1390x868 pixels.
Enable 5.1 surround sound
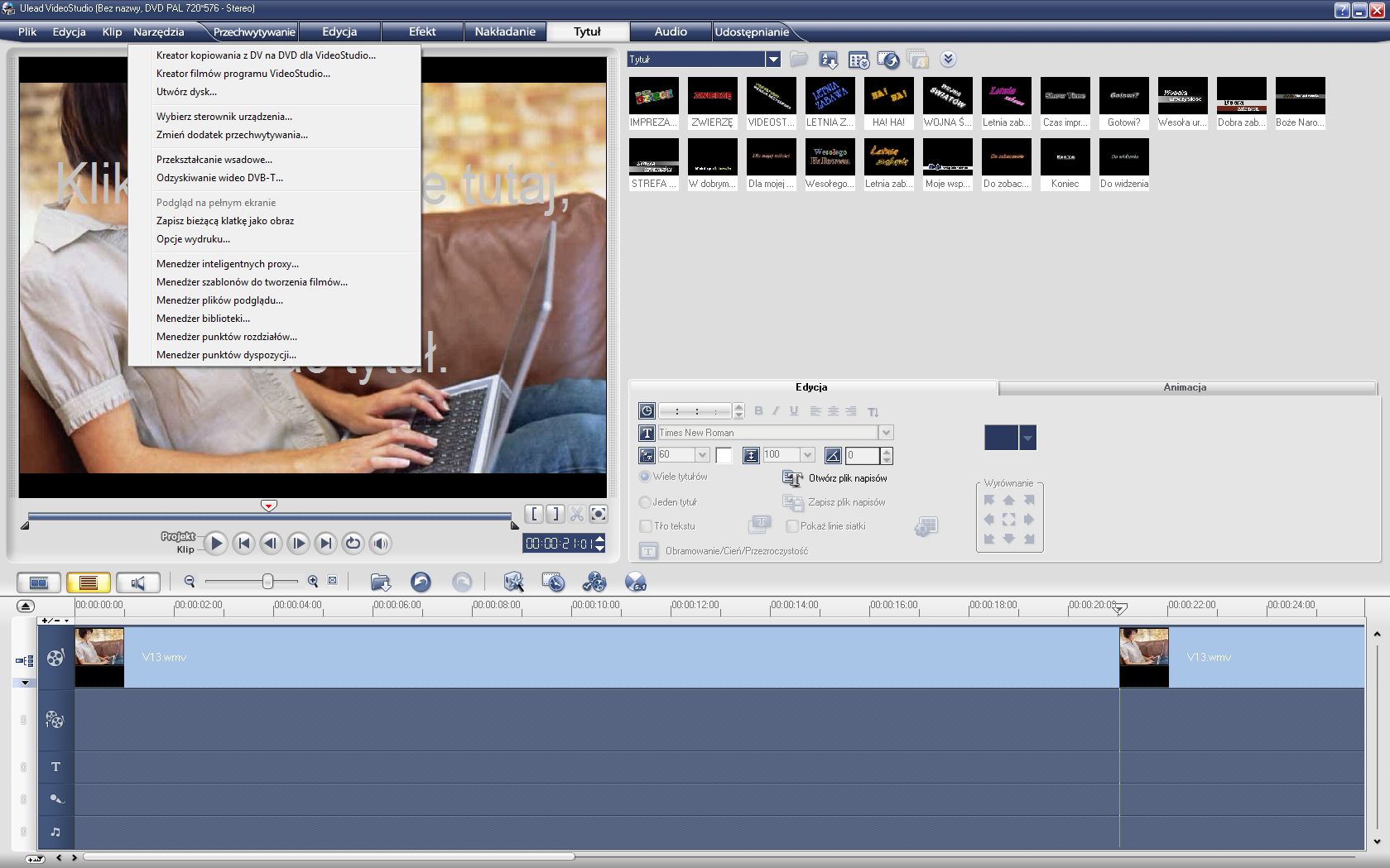(635, 583)
